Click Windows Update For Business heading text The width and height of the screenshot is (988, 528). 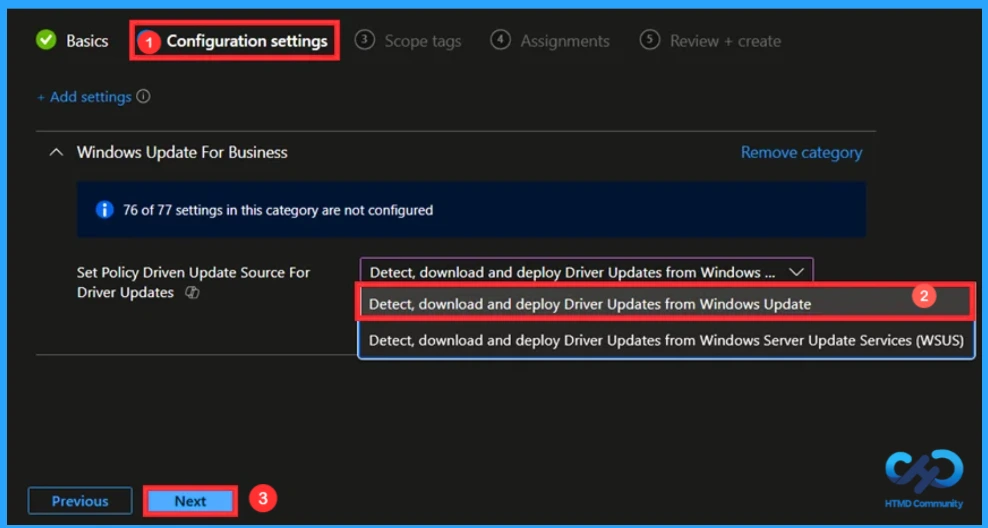click(182, 152)
